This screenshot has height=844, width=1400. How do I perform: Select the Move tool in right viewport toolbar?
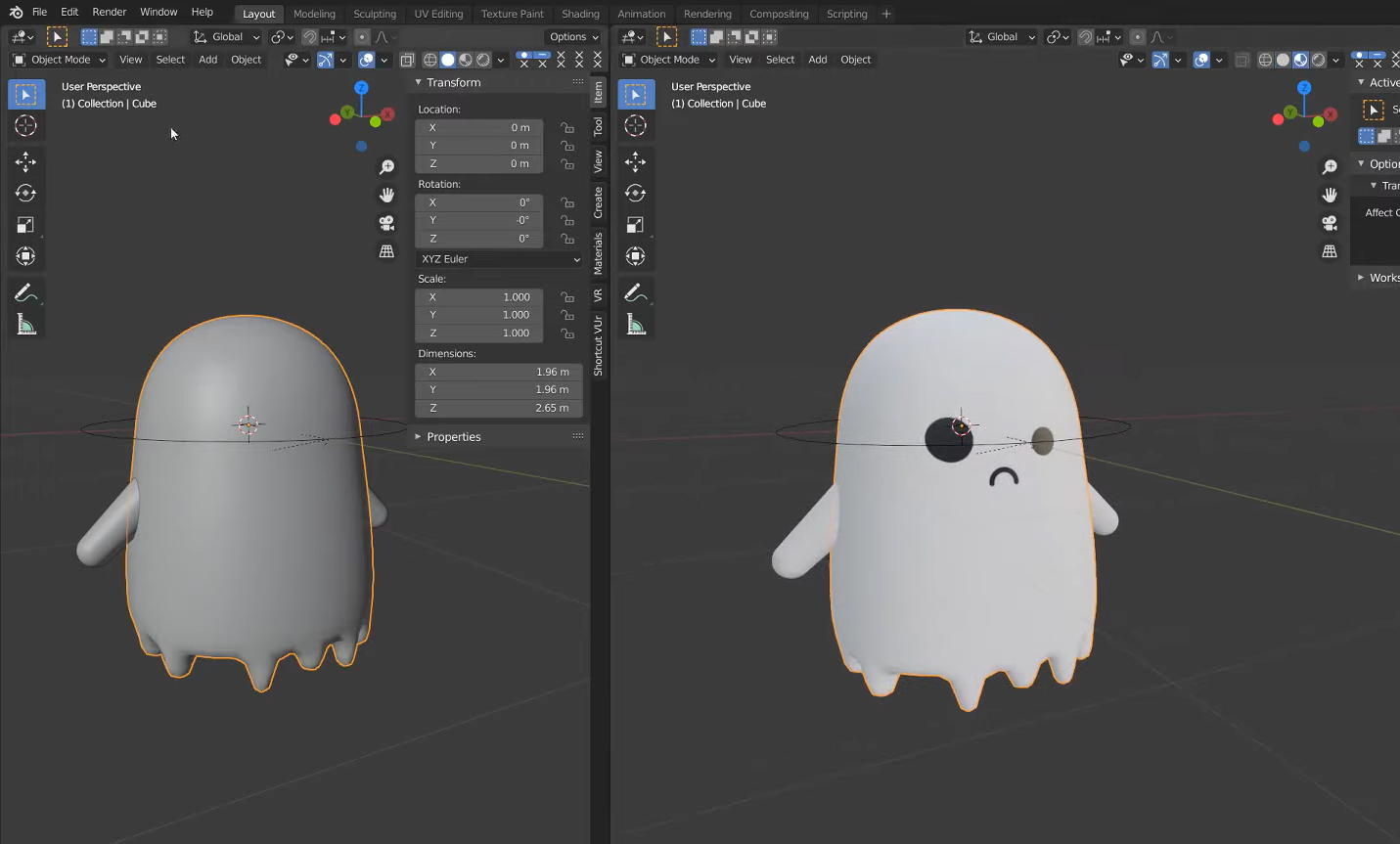636,162
